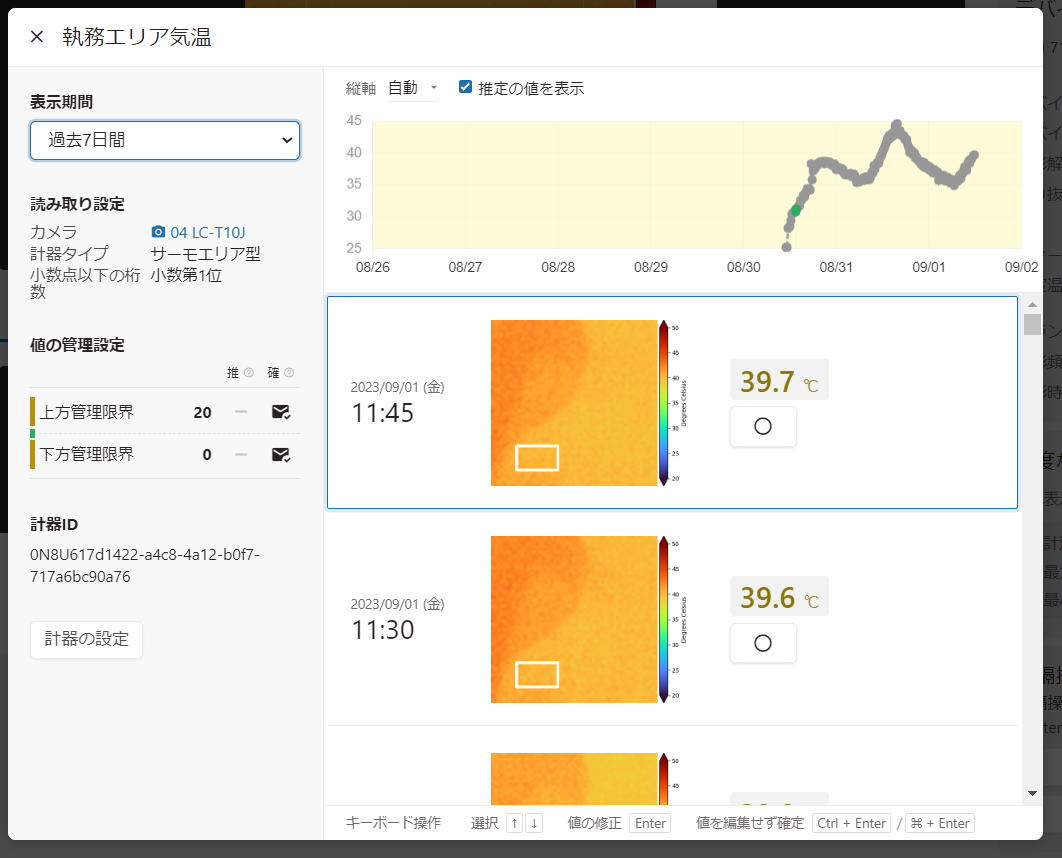The image size is (1062, 858).
Task: Click the camera icon beside 04 LC-T10J
Action: (x=158, y=232)
